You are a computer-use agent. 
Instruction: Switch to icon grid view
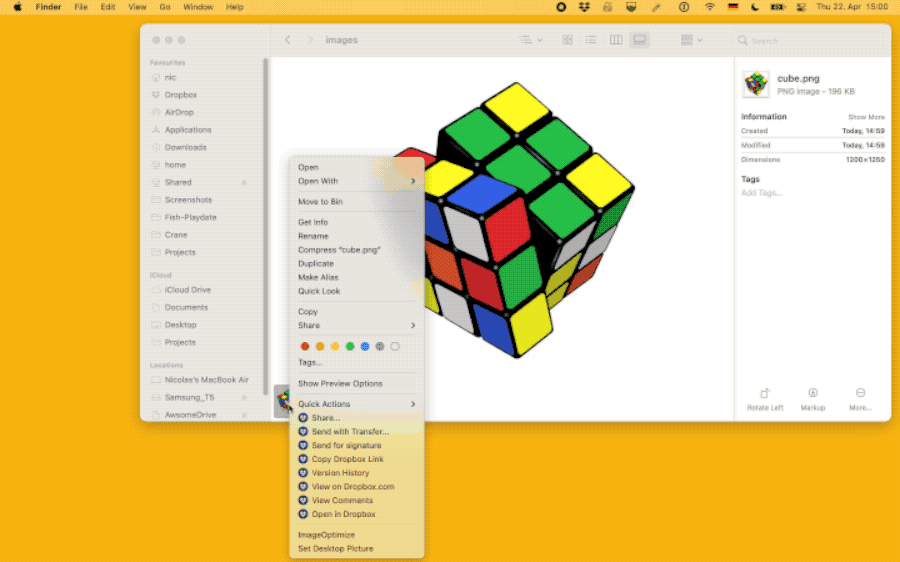pyautogui.click(x=567, y=40)
